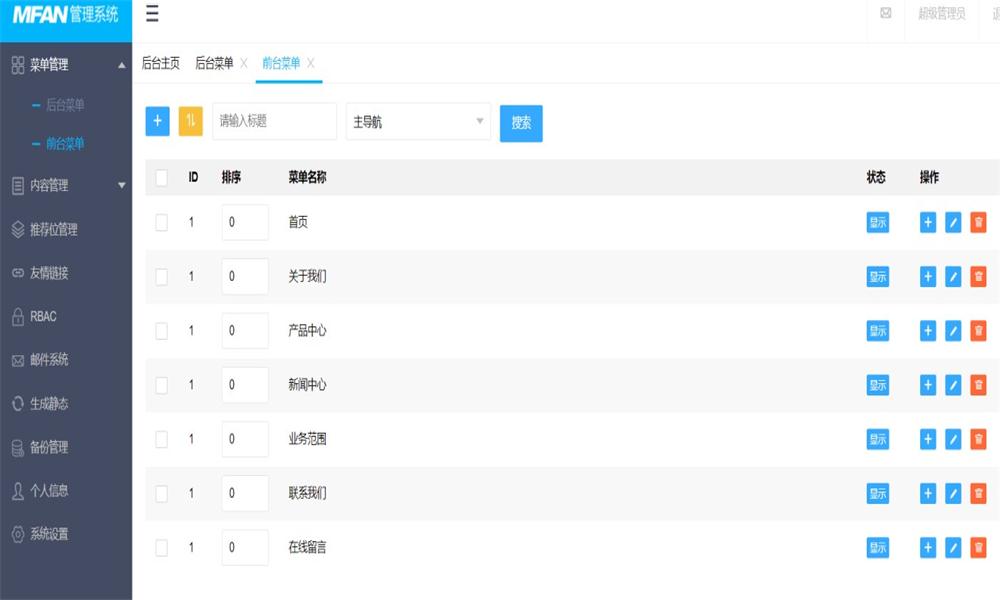The width and height of the screenshot is (1000, 600).
Task: Delete the 在线留言 menu row
Action: pyautogui.click(x=978, y=548)
